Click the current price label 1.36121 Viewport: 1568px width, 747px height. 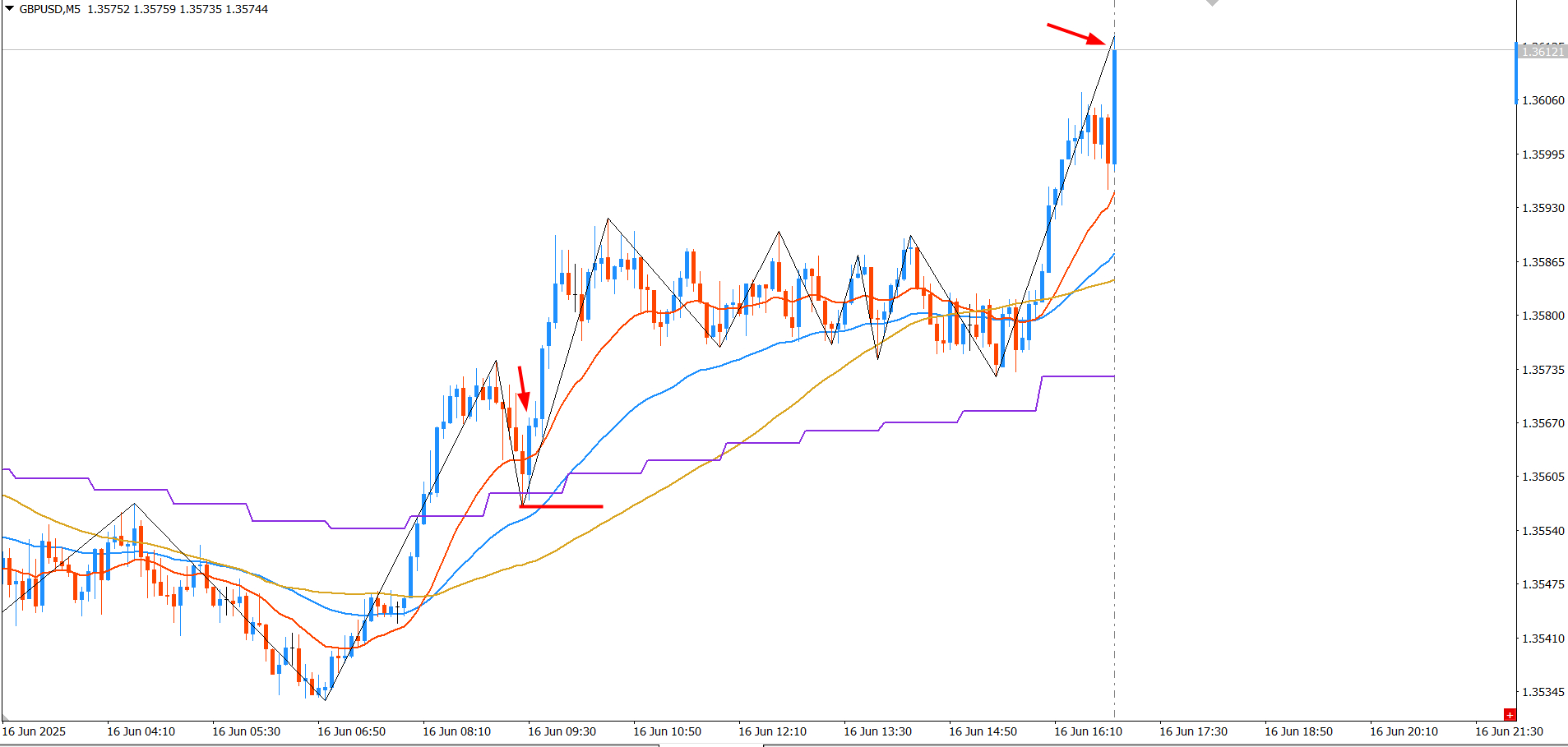coord(1543,52)
